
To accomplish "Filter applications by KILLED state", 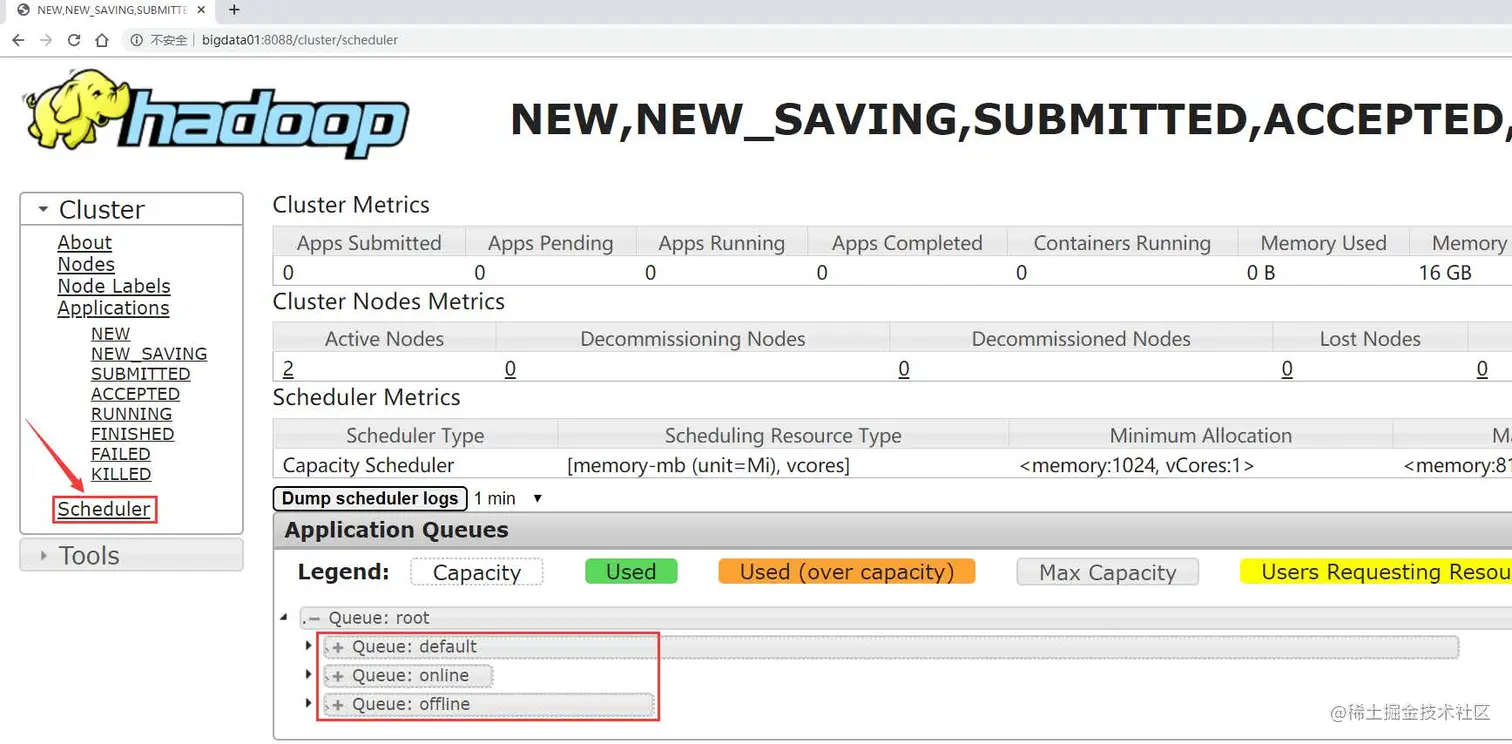I will 121,474.
